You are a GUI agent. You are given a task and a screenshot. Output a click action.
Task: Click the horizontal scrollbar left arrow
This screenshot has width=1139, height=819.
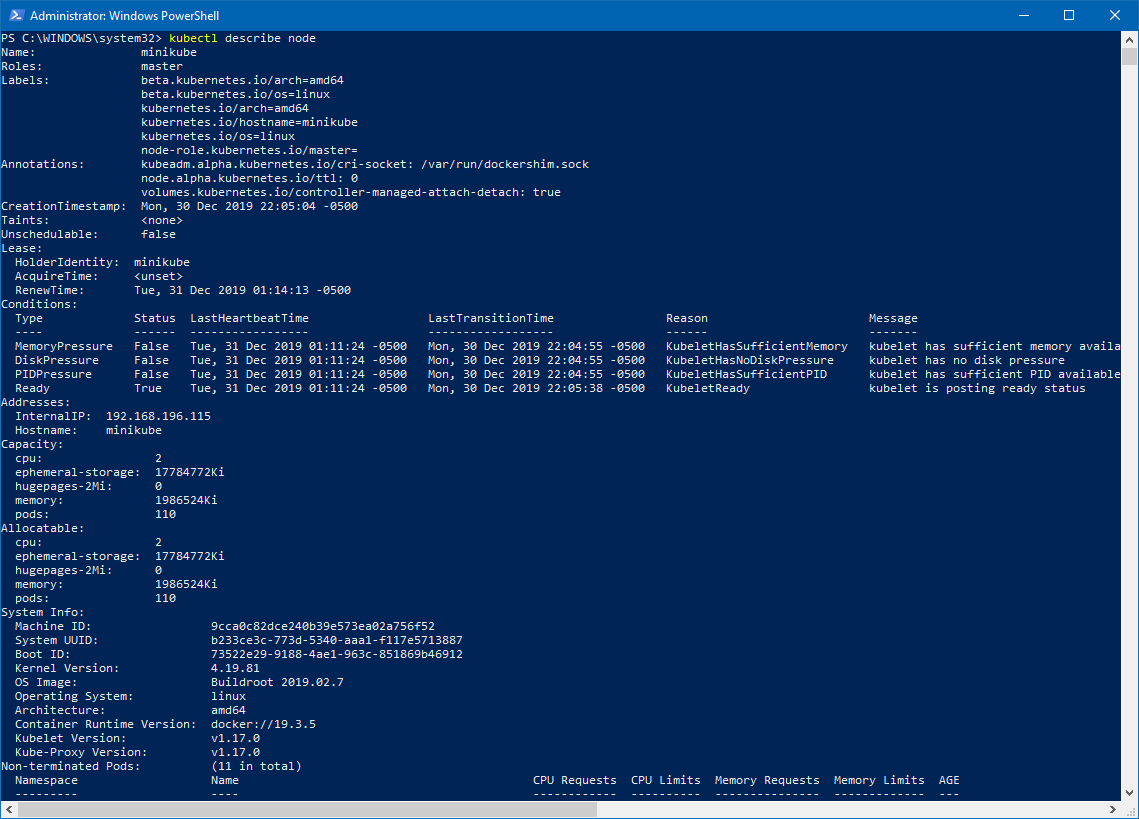pyautogui.click(x=9, y=809)
